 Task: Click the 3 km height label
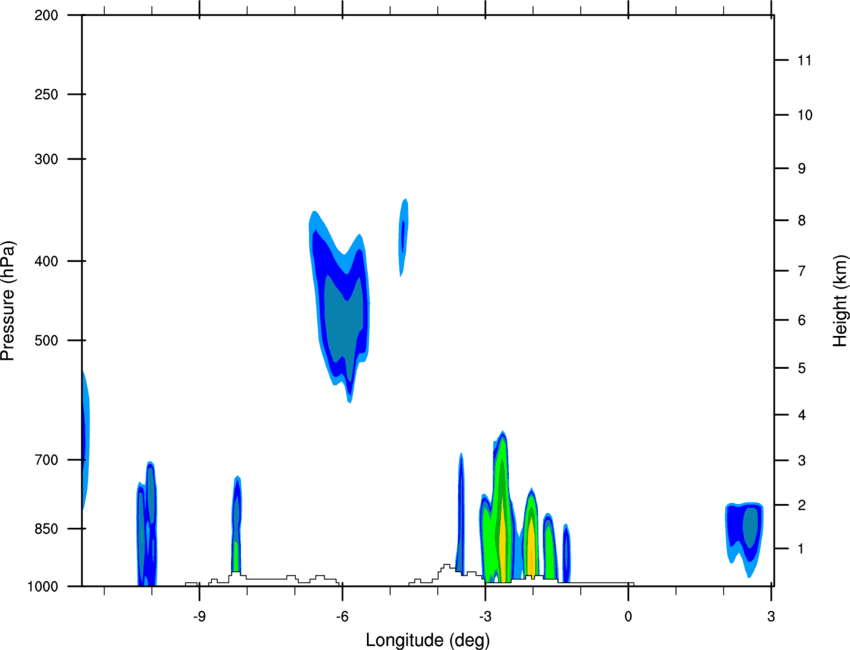[802, 461]
